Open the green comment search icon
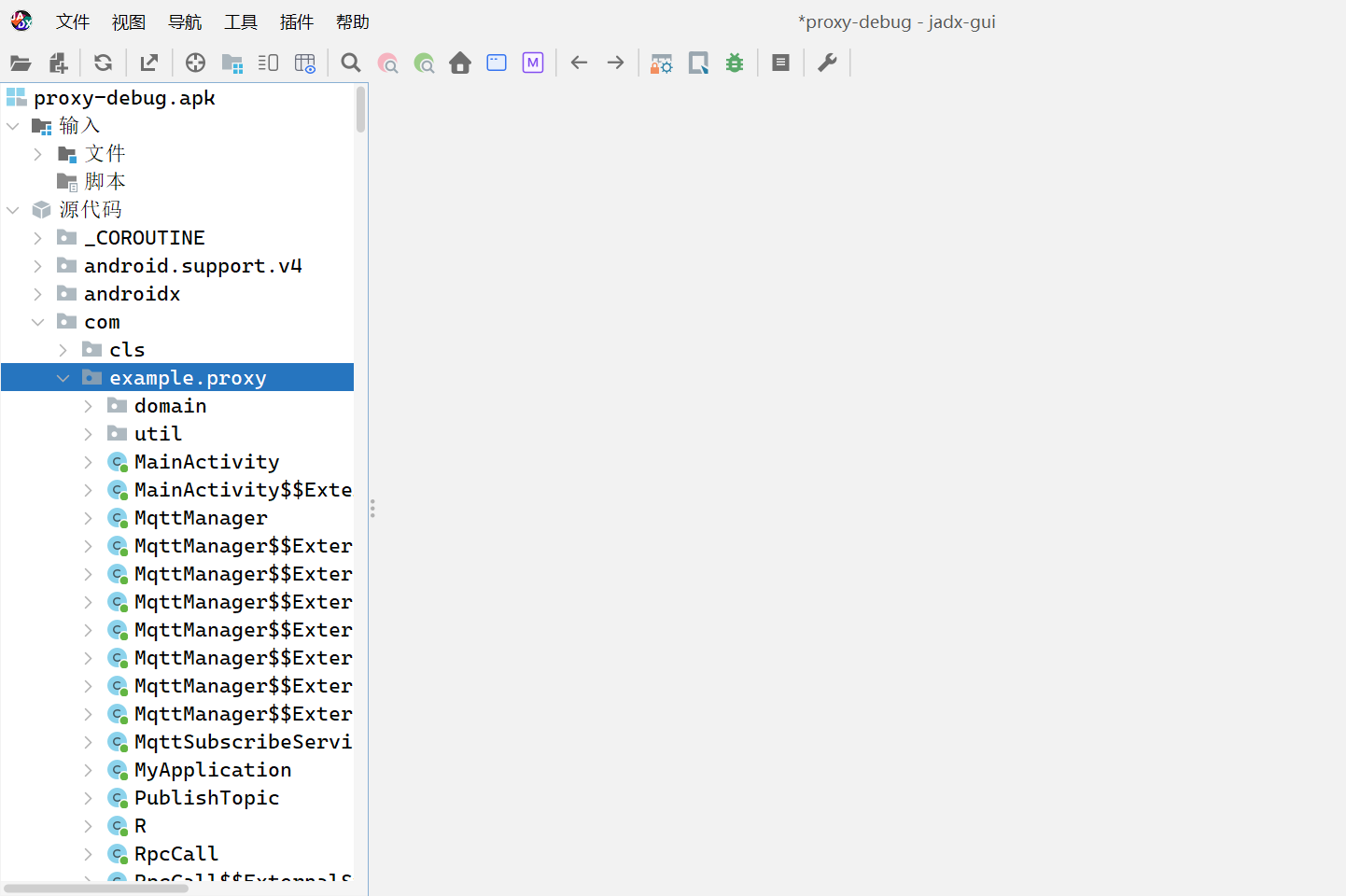This screenshot has height=896, width=1346. pos(424,63)
